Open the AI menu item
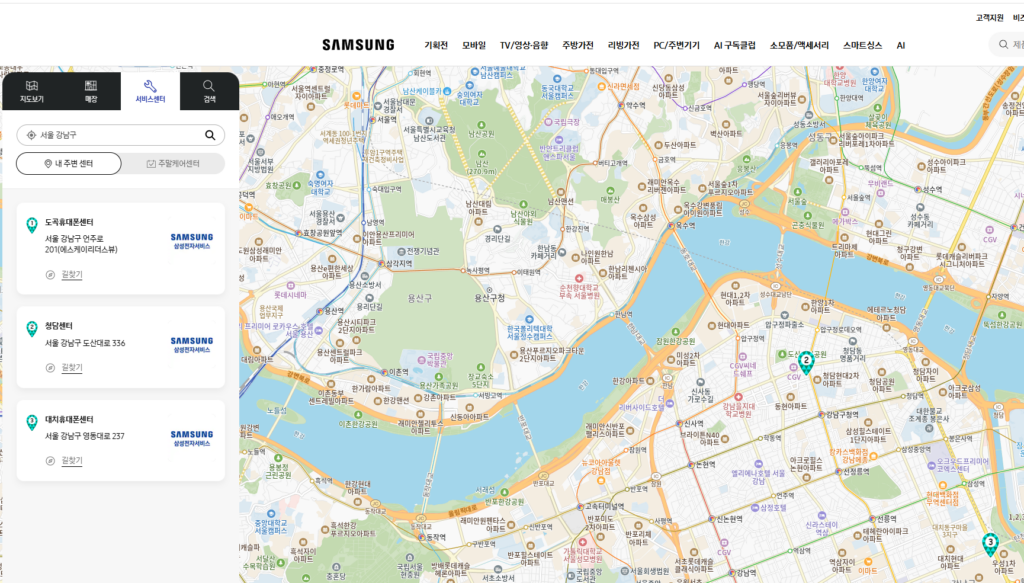Screen dimensions: 1024x583 tap(901, 46)
